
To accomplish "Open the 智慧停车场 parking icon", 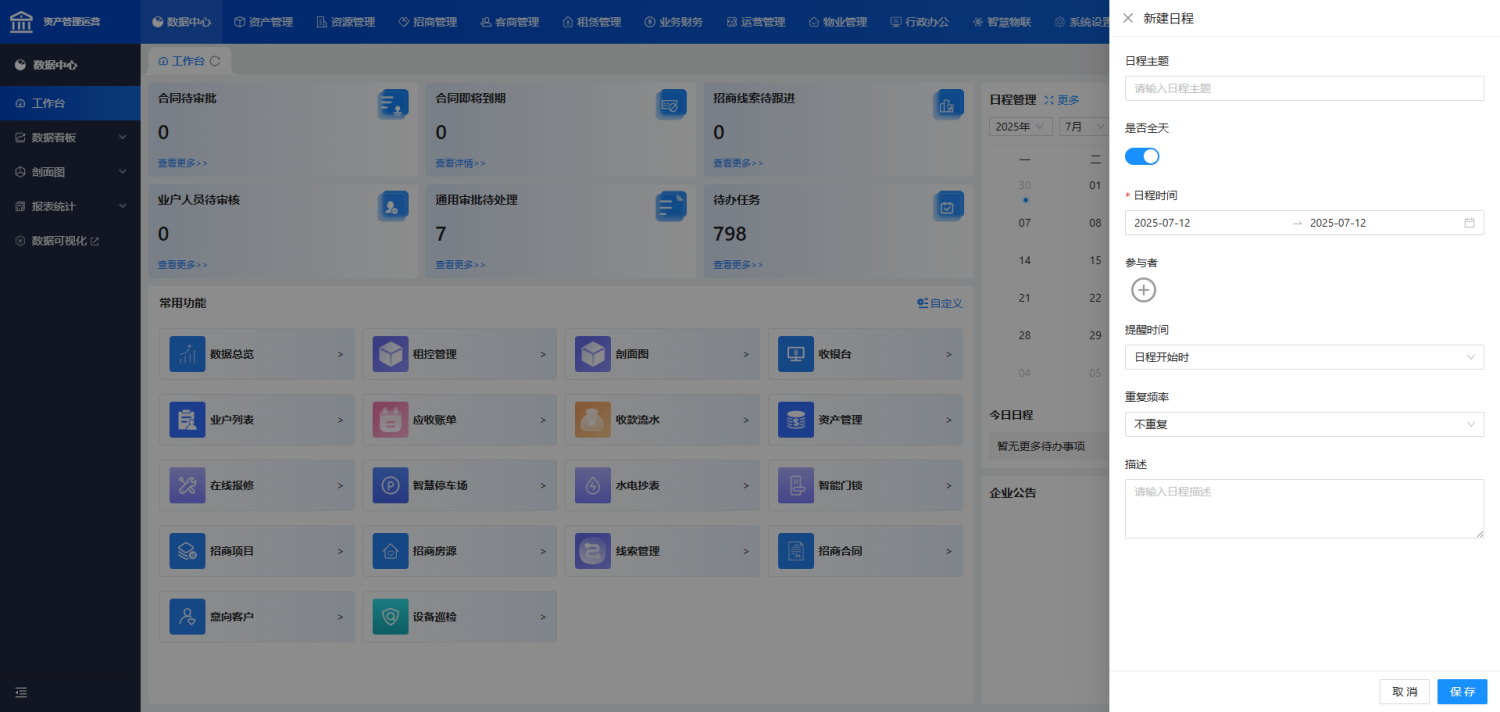I will pyautogui.click(x=390, y=485).
